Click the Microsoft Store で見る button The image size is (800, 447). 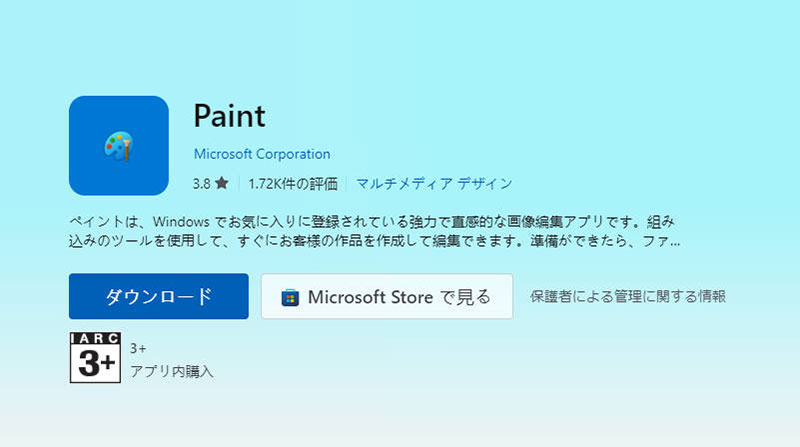pos(387,296)
